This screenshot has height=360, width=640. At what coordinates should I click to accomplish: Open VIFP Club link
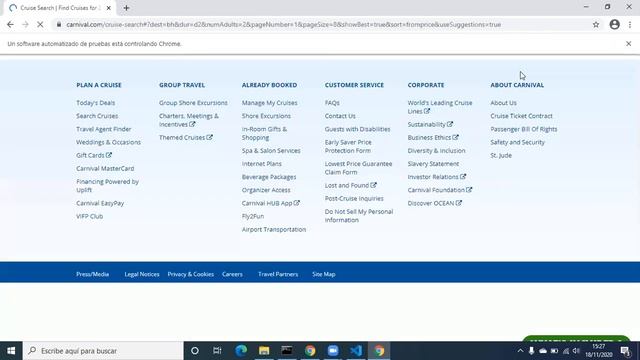(89, 216)
